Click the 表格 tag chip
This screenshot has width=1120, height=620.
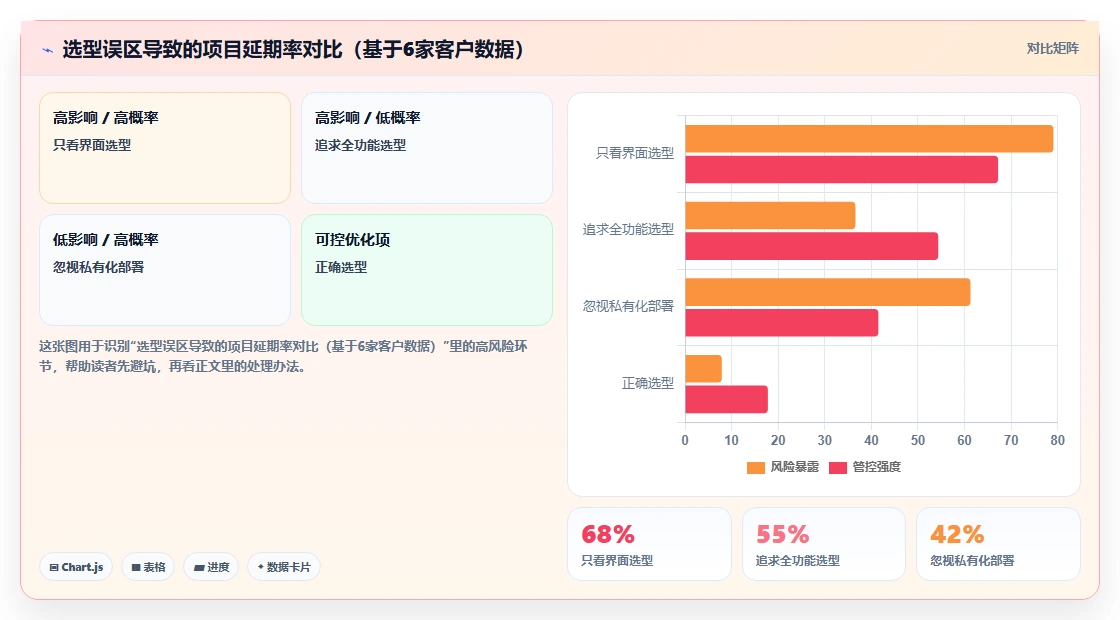click(148, 567)
